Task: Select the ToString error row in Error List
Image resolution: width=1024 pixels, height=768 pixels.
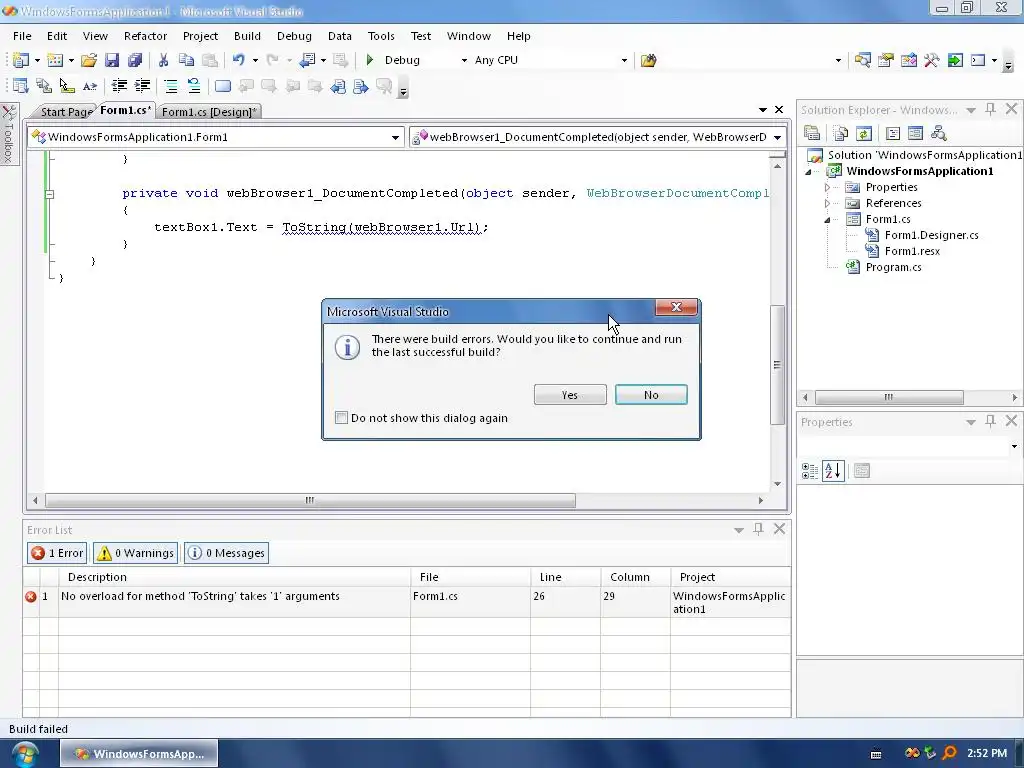Action: coord(406,602)
